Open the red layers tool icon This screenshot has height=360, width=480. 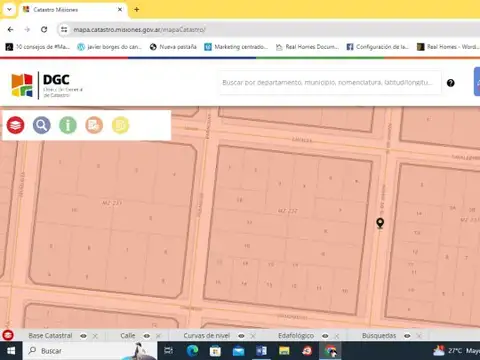point(15,125)
